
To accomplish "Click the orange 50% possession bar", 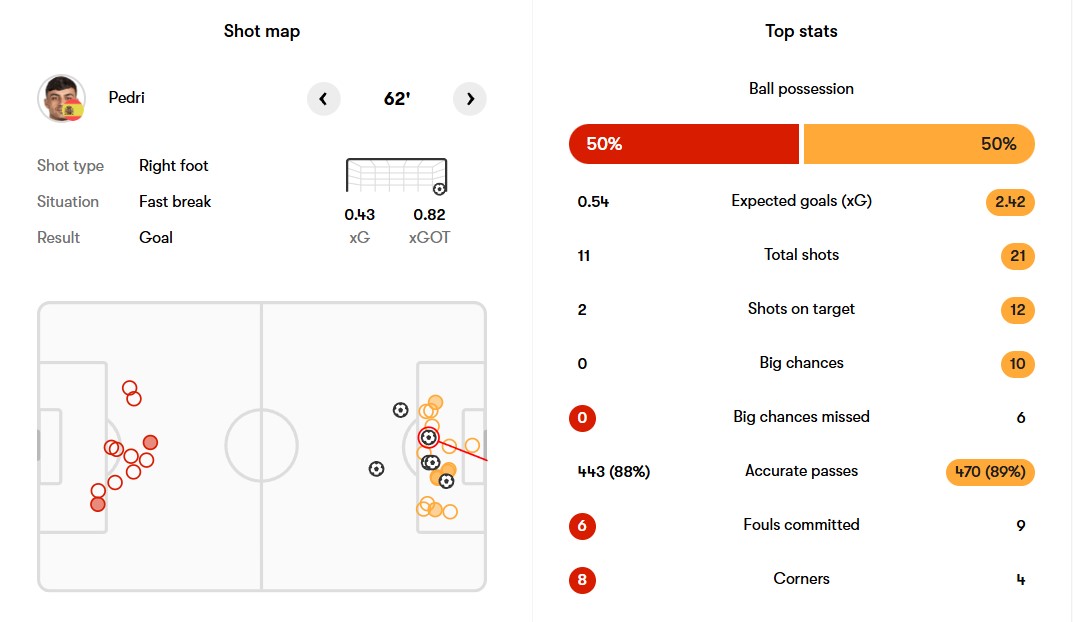I will [x=918, y=144].
